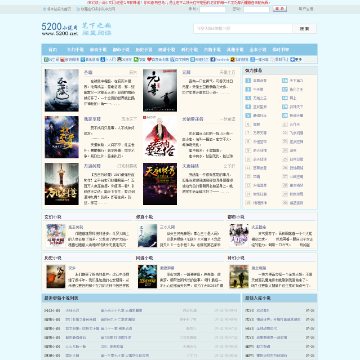Click the red heart share icon
Viewport: 360px width, 360px height.
tap(149, 59)
